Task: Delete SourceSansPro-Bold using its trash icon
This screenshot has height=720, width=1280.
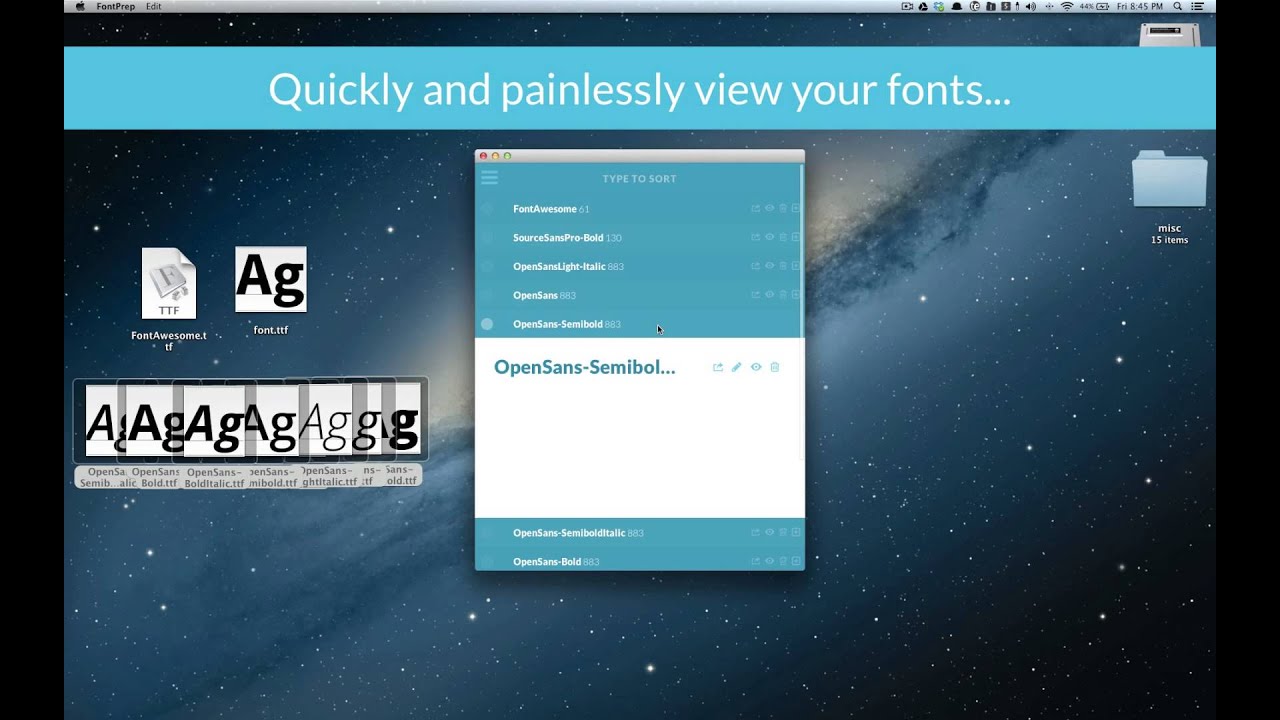Action: pos(783,237)
